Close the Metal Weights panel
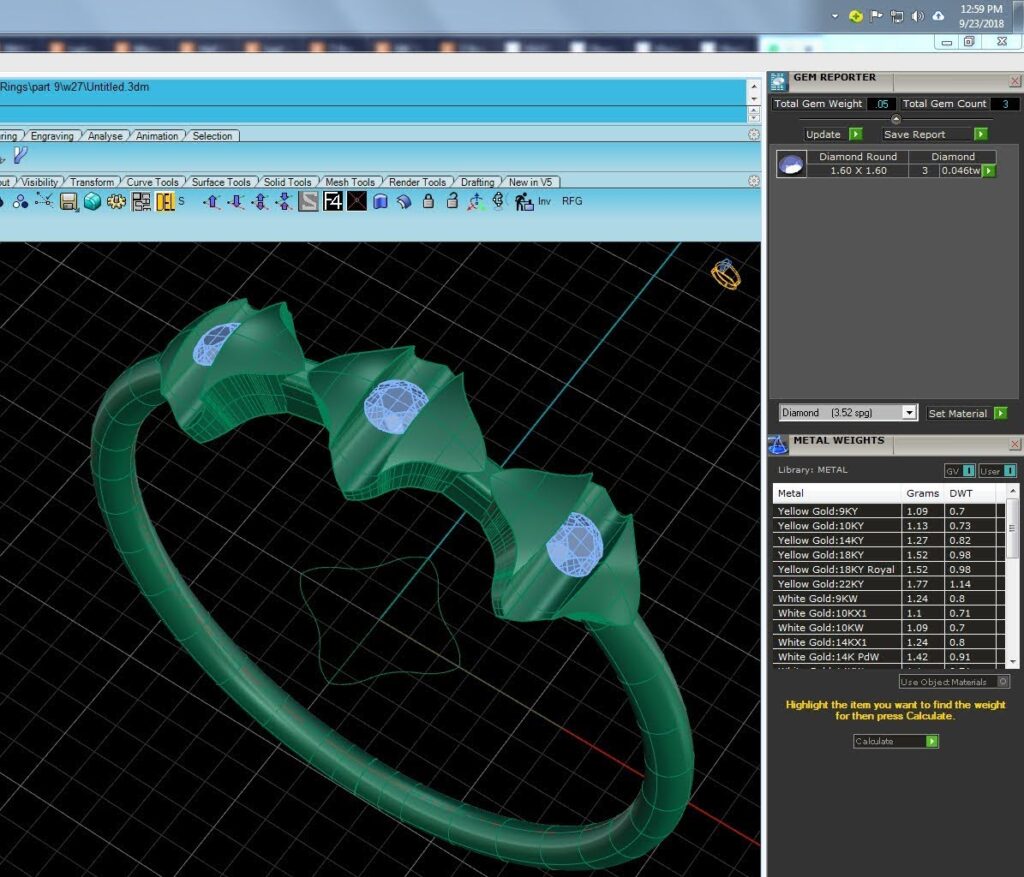 coord(1015,444)
